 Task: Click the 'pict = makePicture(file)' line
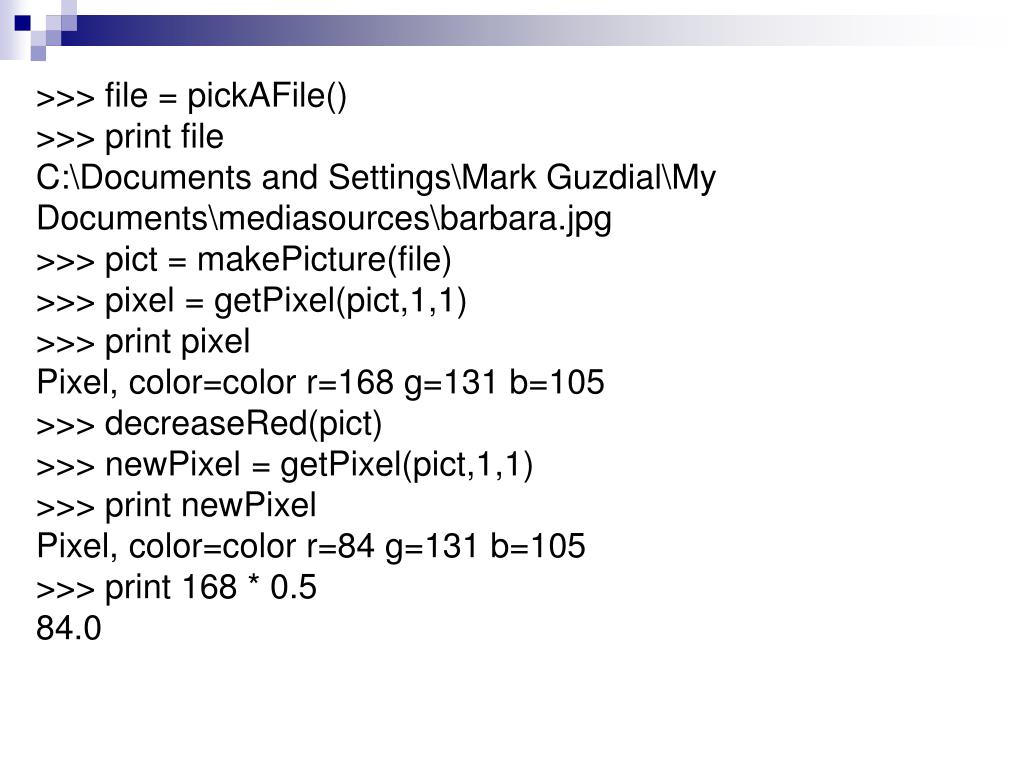[x=278, y=260]
